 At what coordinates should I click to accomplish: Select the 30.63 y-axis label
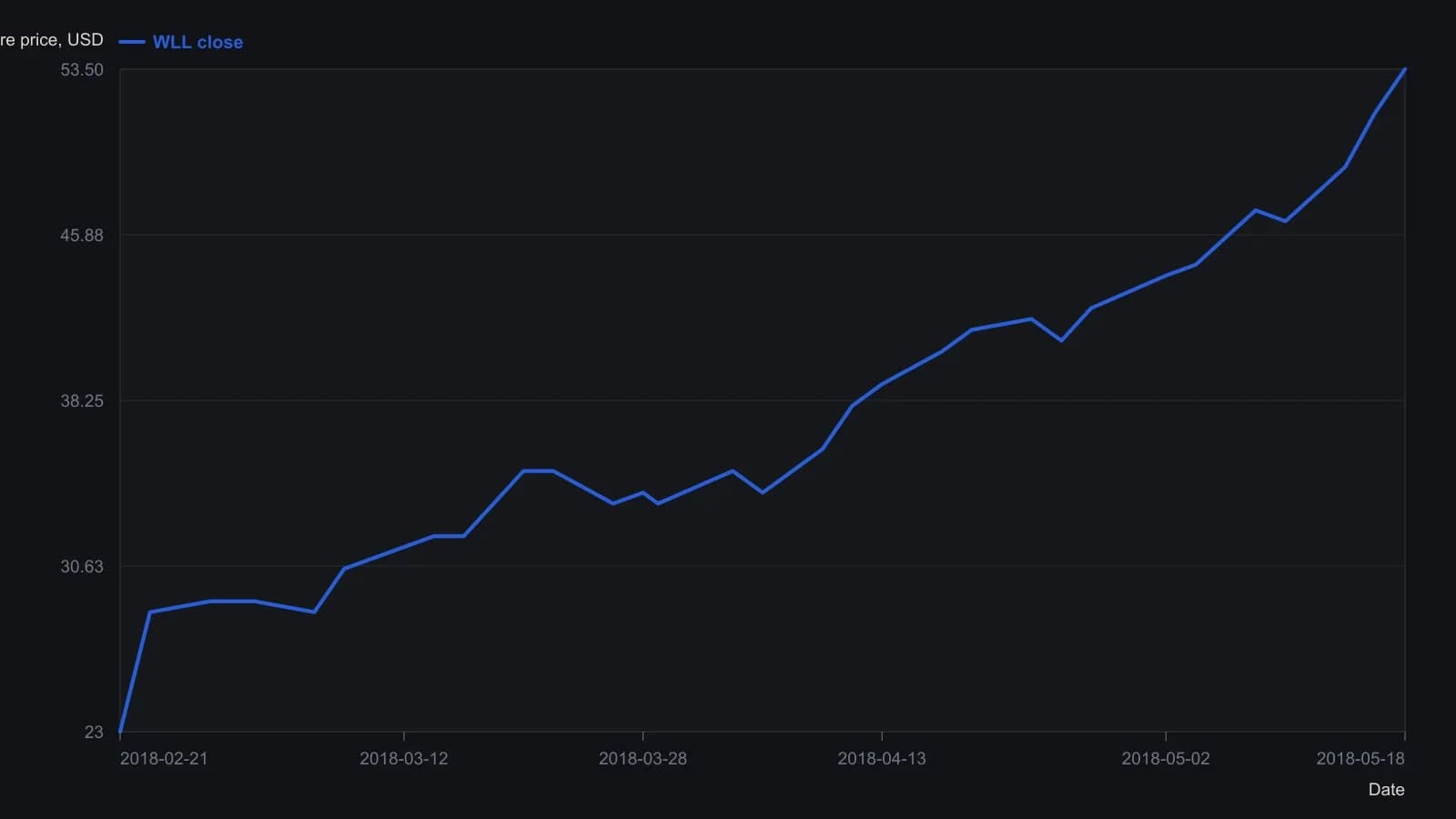click(x=82, y=567)
